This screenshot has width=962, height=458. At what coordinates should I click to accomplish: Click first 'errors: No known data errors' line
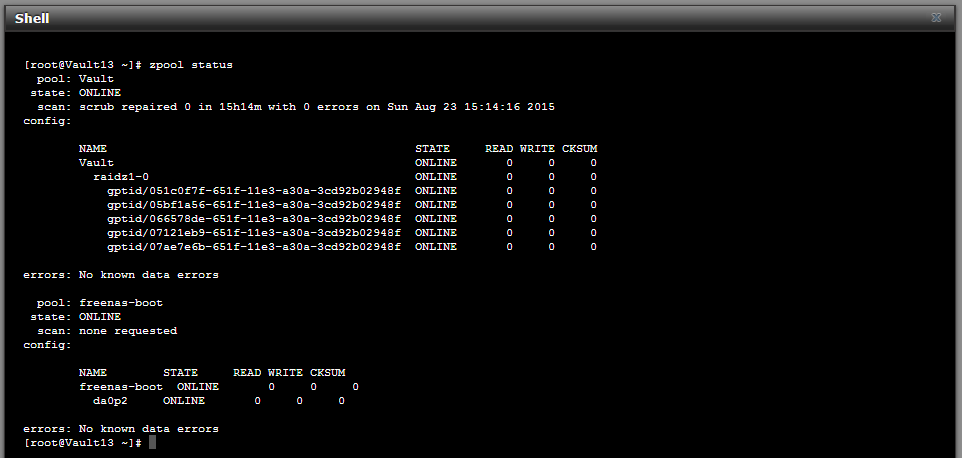[x=121, y=275]
